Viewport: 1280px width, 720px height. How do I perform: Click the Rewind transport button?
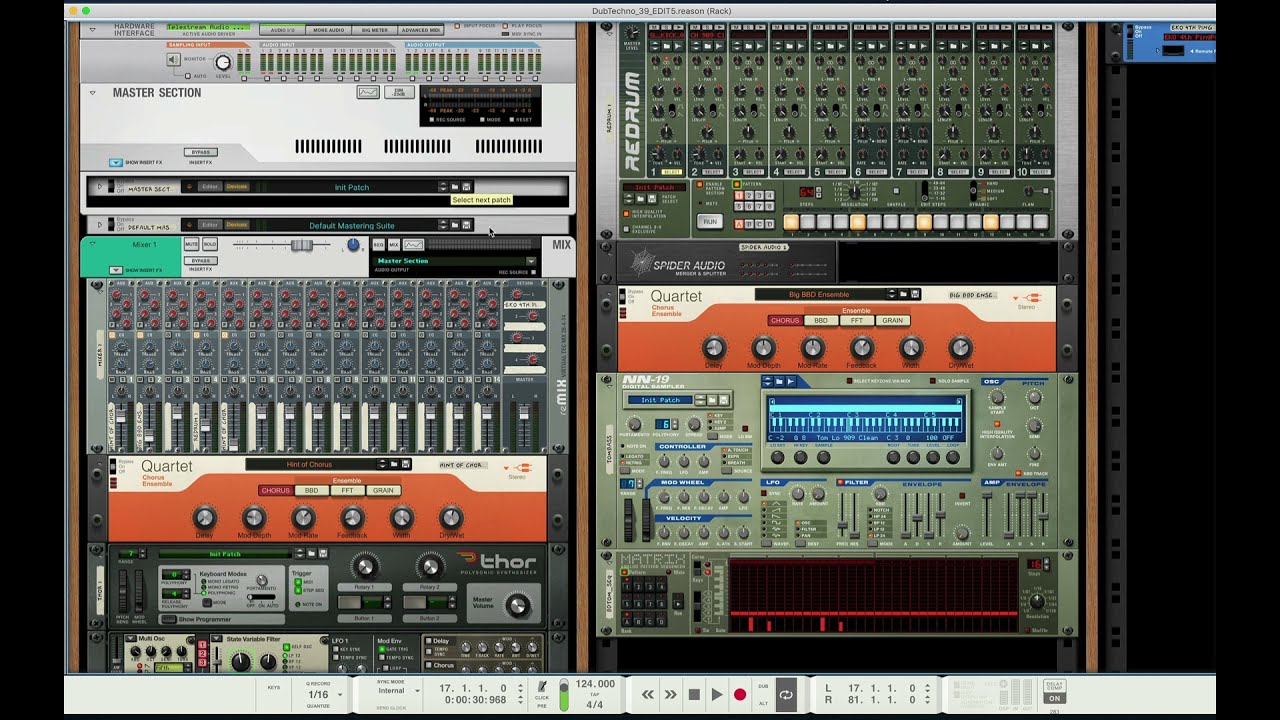click(x=648, y=694)
